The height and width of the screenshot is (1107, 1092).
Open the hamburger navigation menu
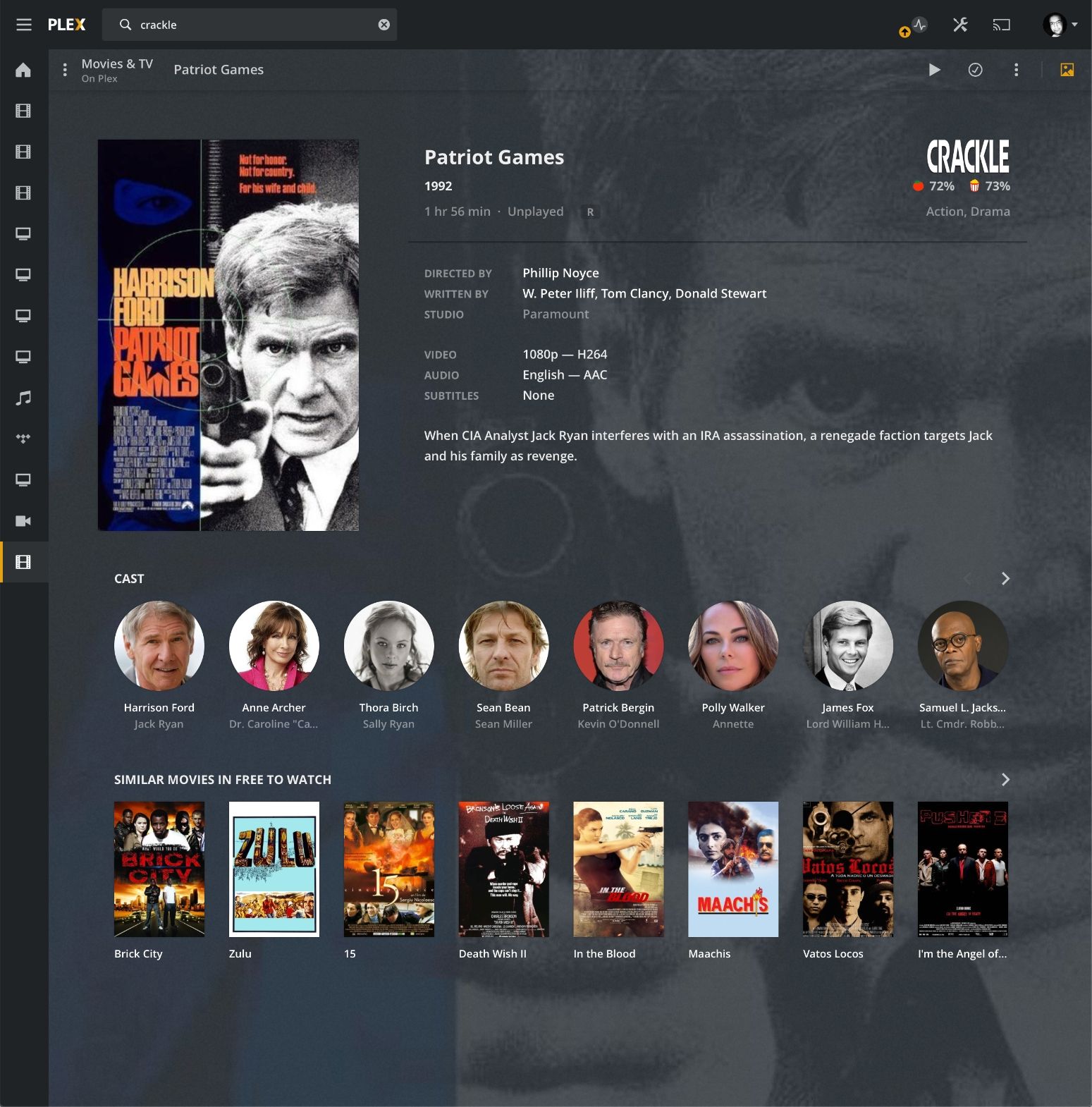24,25
